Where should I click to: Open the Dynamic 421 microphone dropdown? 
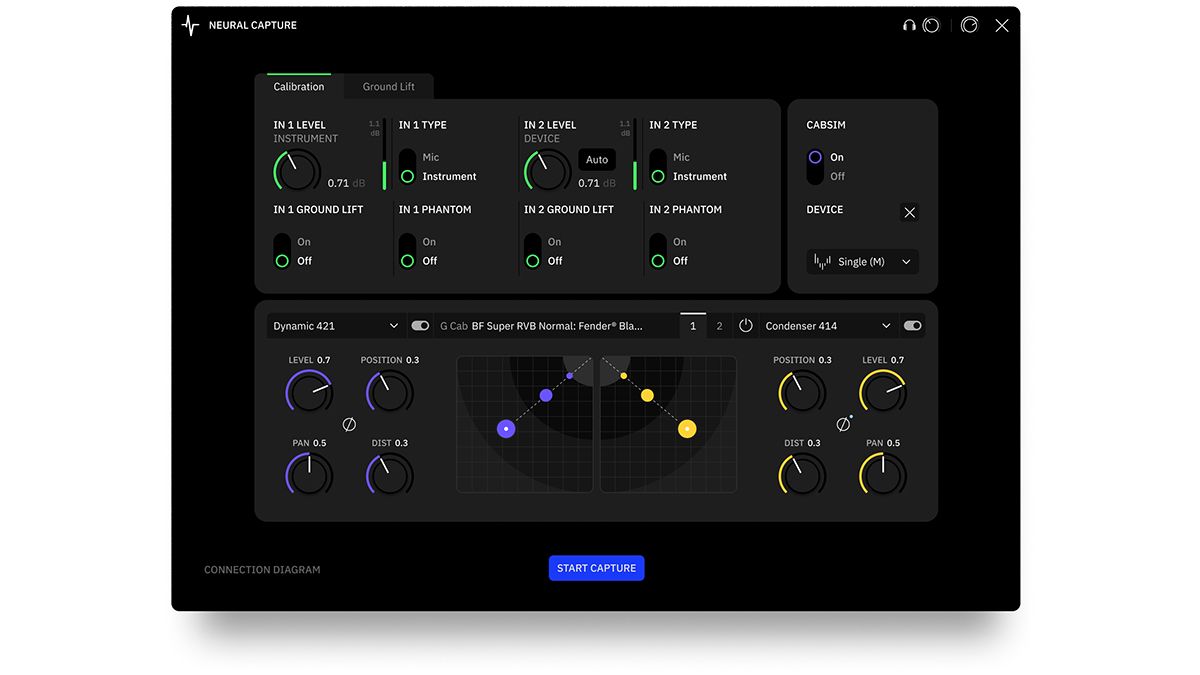click(x=335, y=325)
